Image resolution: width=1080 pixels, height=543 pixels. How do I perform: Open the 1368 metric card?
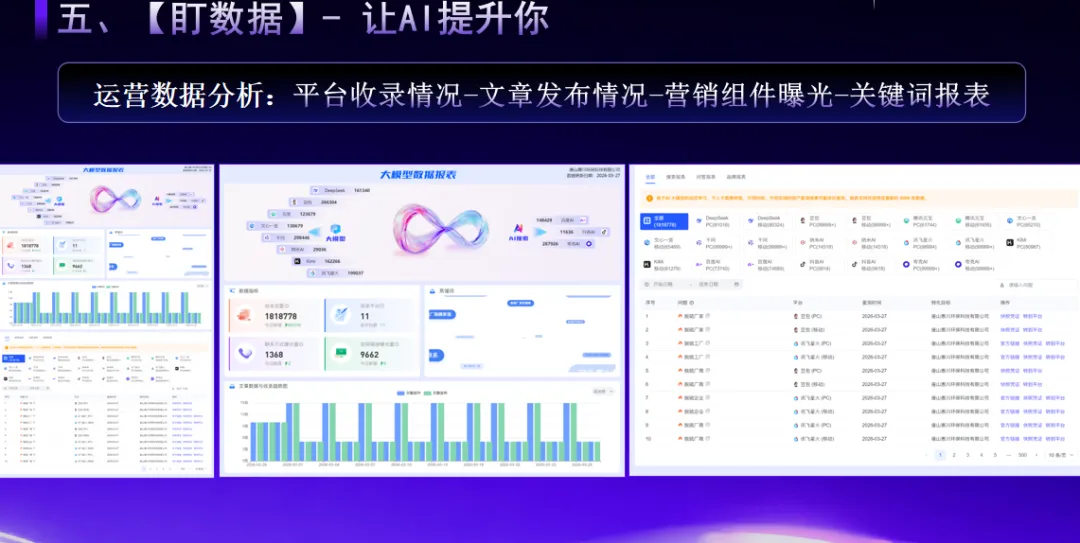point(275,354)
